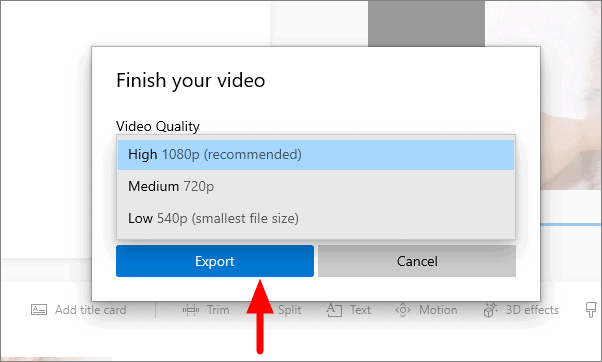
Task: Click the 3D effects cube icon
Action: pos(490,310)
